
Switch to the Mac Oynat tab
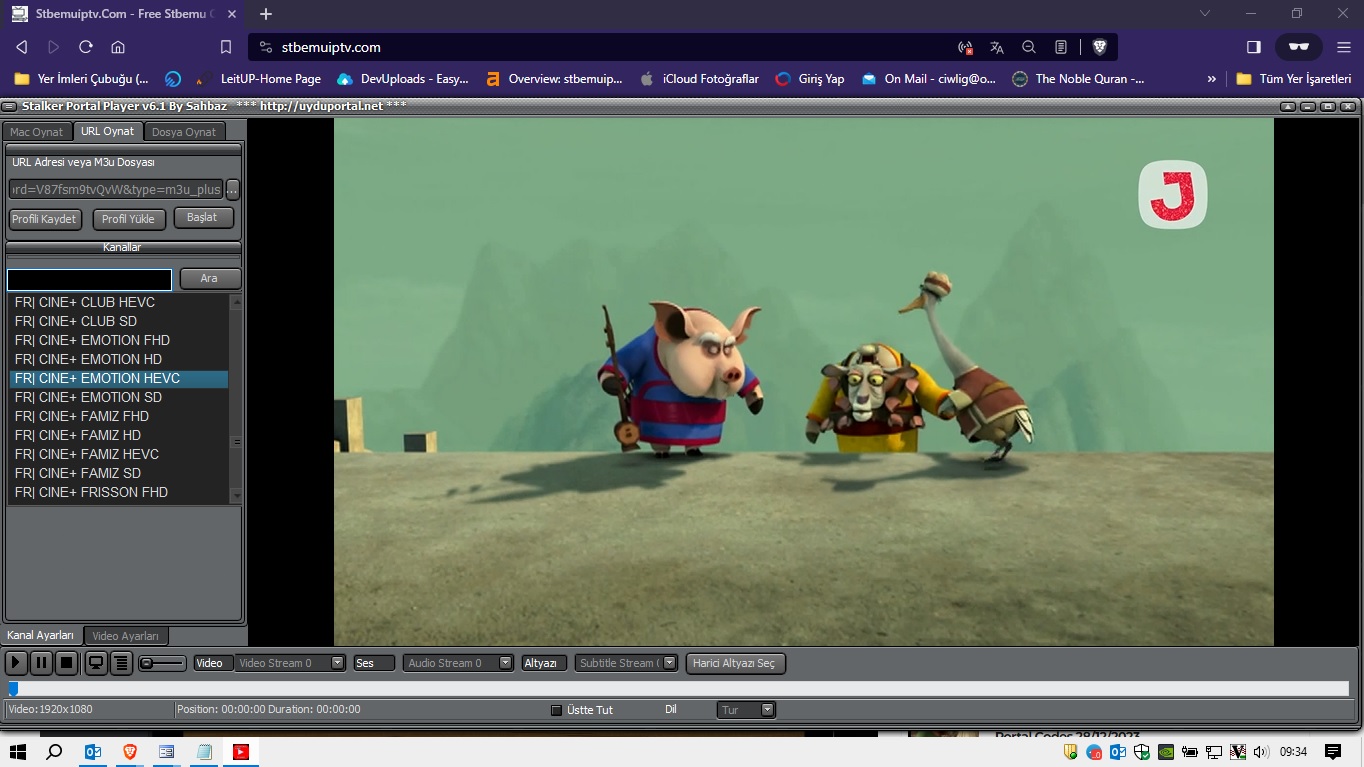[x=36, y=132]
